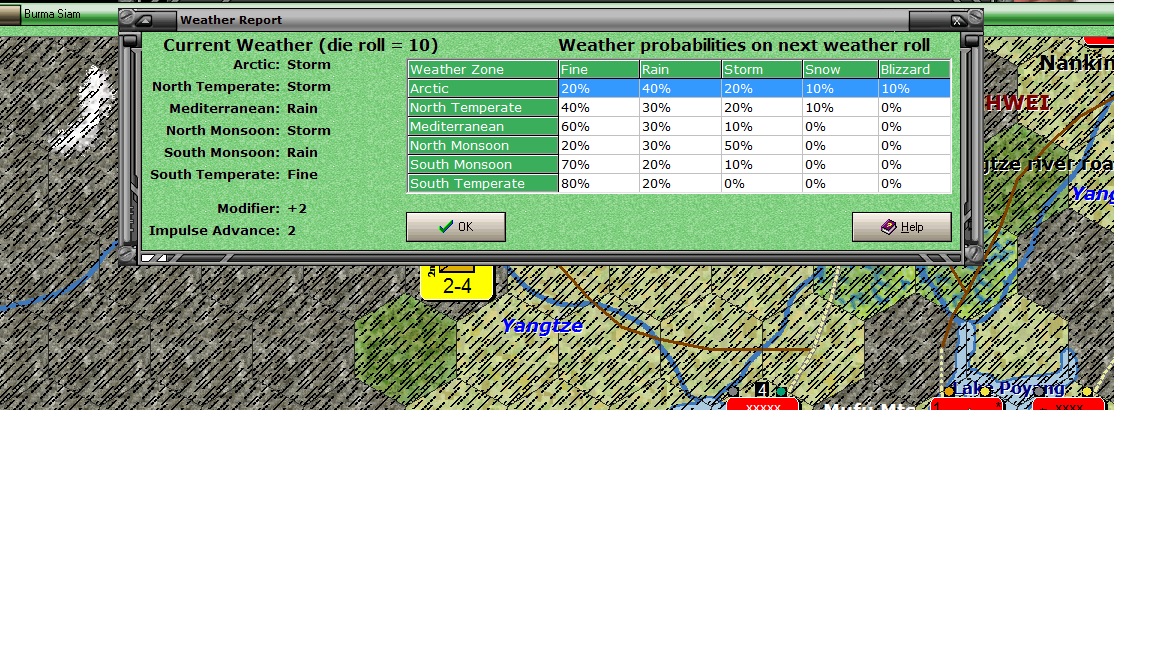The width and height of the screenshot is (1152, 648).
Task: Click the Storm column header
Action: pyautogui.click(x=762, y=69)
